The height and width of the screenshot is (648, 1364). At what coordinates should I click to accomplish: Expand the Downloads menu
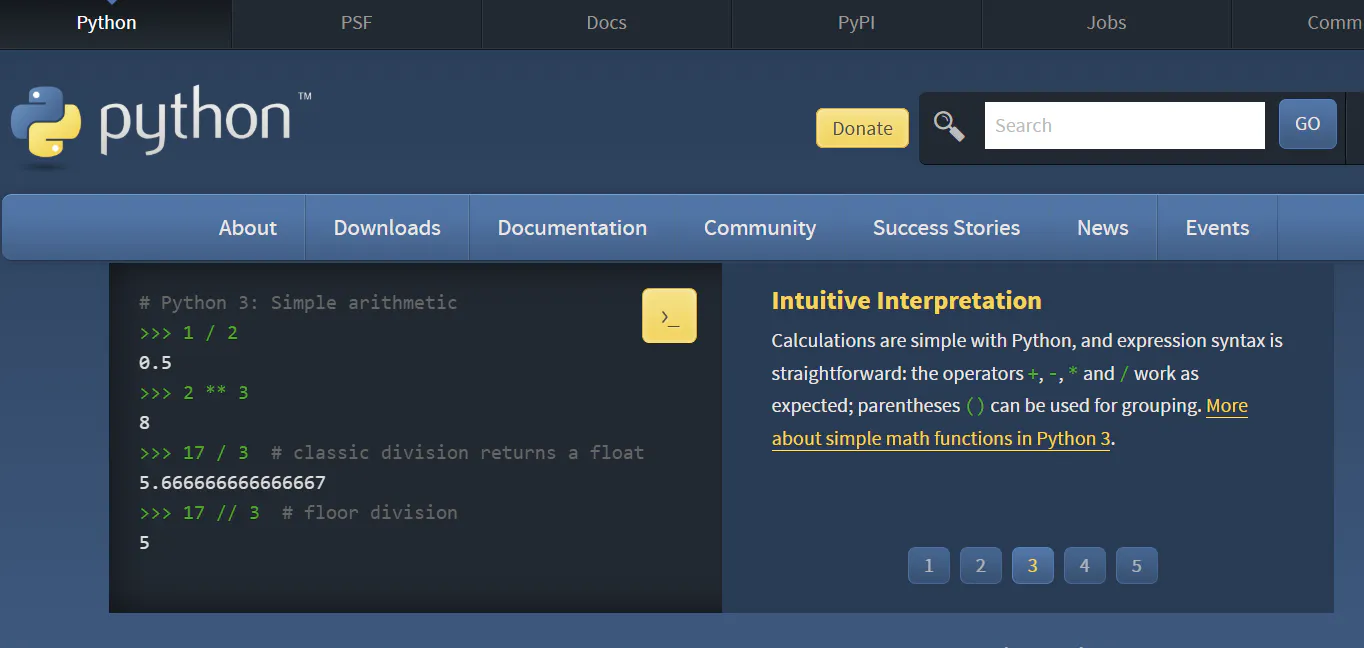coord(387,228)
